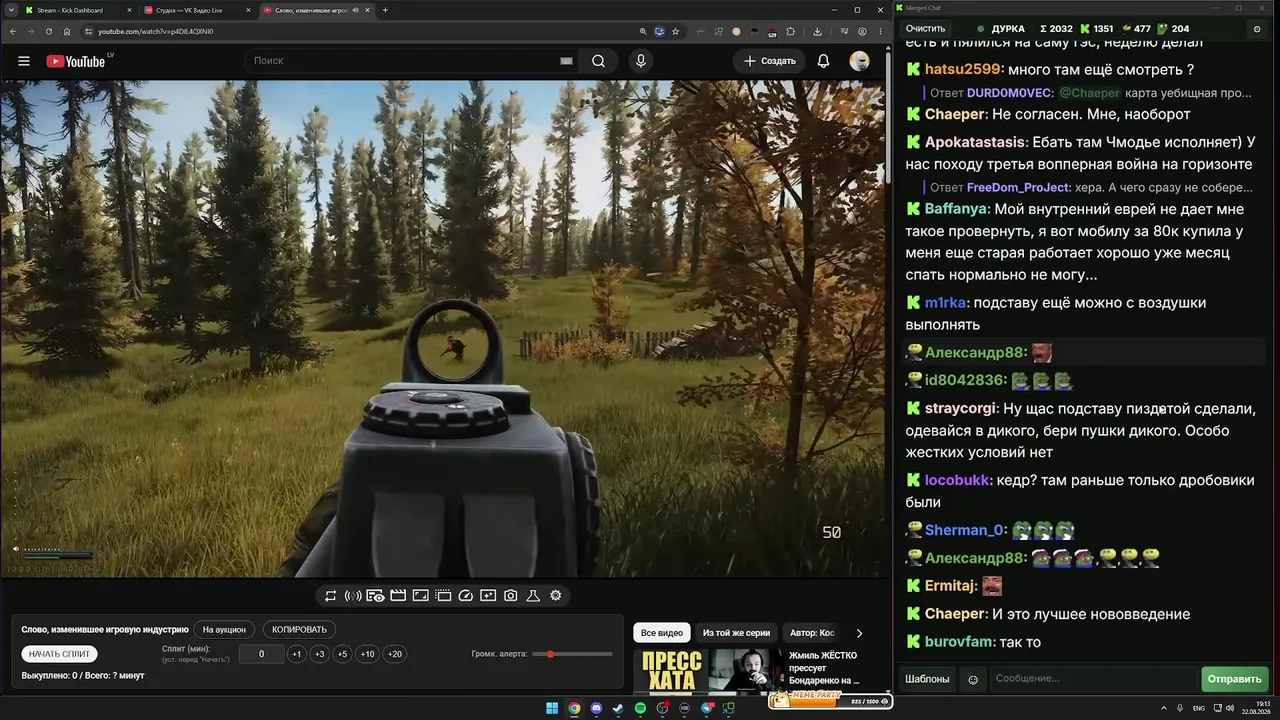Click НАЧАТЬ СПЛИТ button

point(59,654)
